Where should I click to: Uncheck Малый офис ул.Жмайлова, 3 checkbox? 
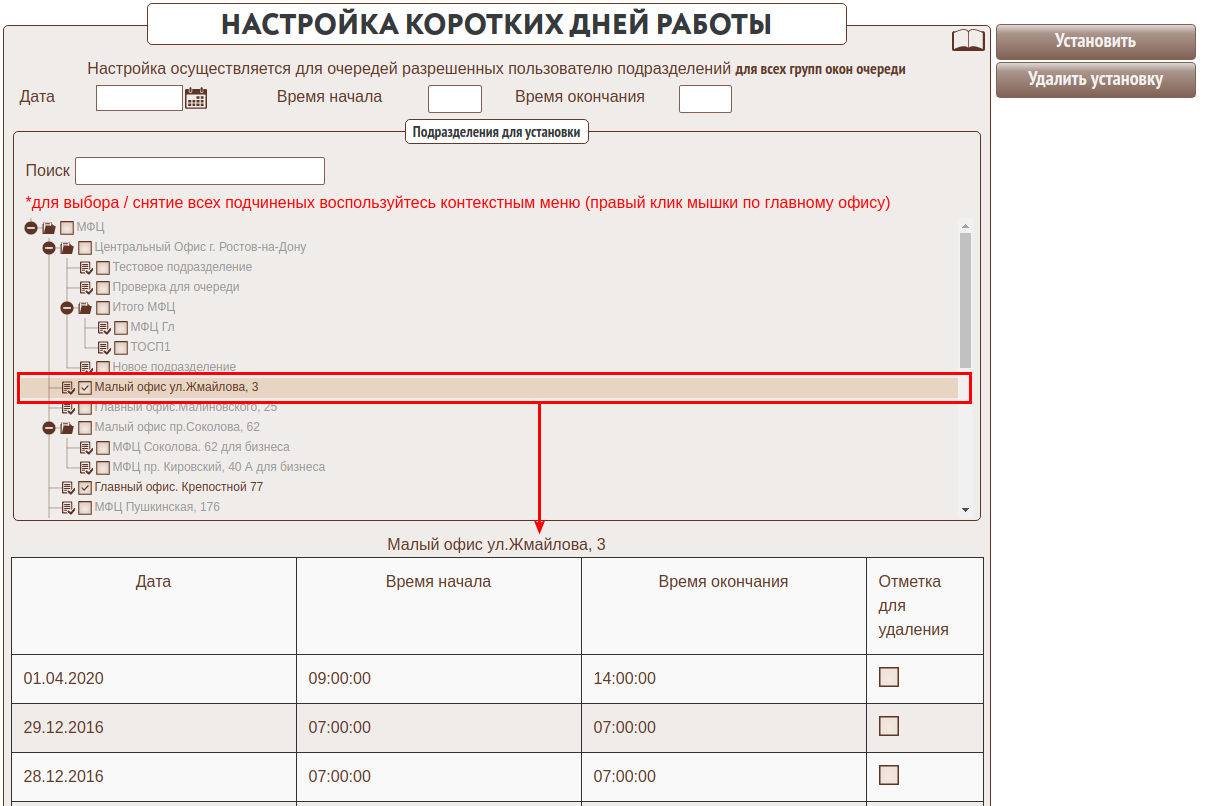(85, 388)
